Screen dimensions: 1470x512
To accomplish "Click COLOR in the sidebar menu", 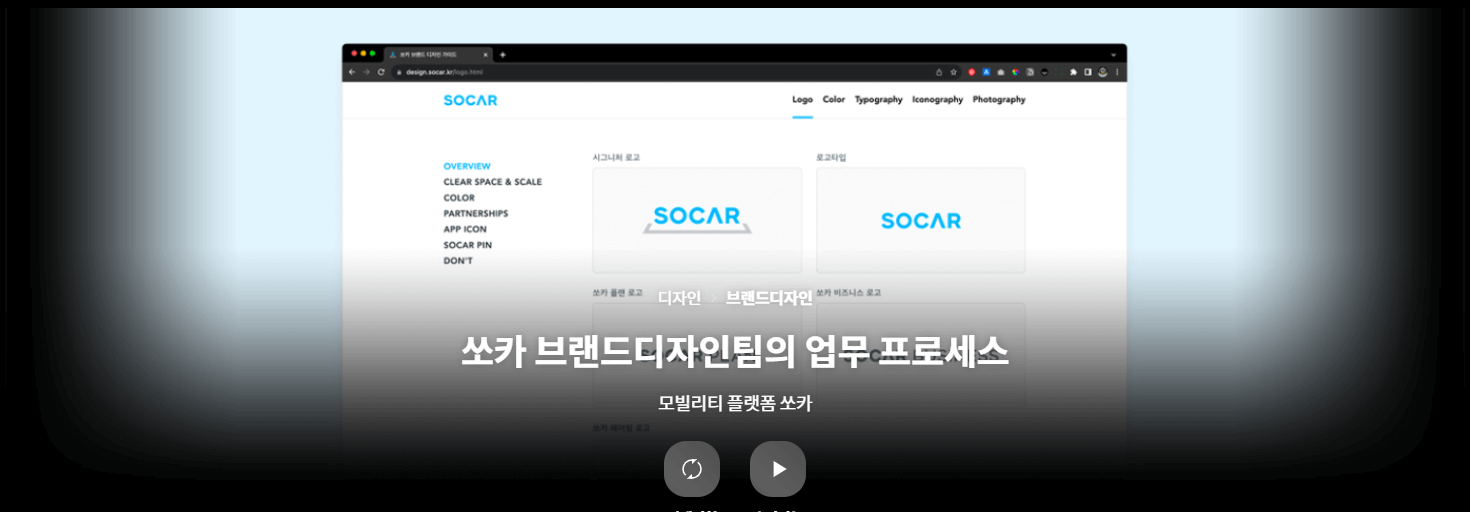I will pyautogui.click(x=459, y=198).
